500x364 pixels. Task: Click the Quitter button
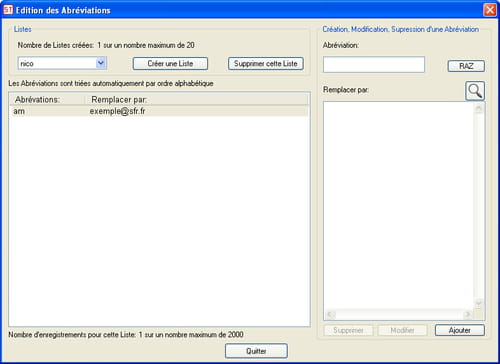click(x=256, y=351)
